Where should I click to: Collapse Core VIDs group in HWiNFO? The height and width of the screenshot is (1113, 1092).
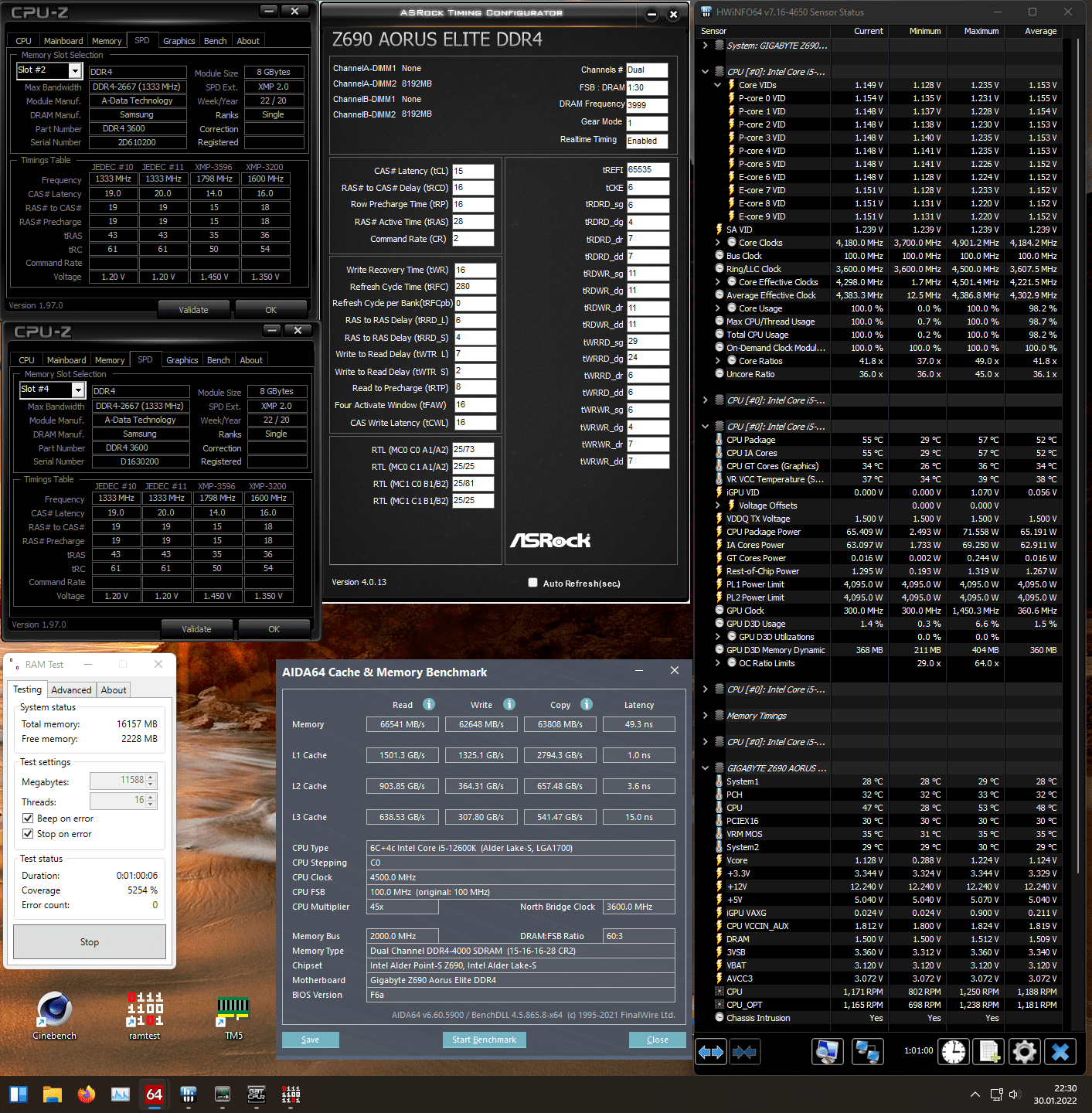[717, 85]
